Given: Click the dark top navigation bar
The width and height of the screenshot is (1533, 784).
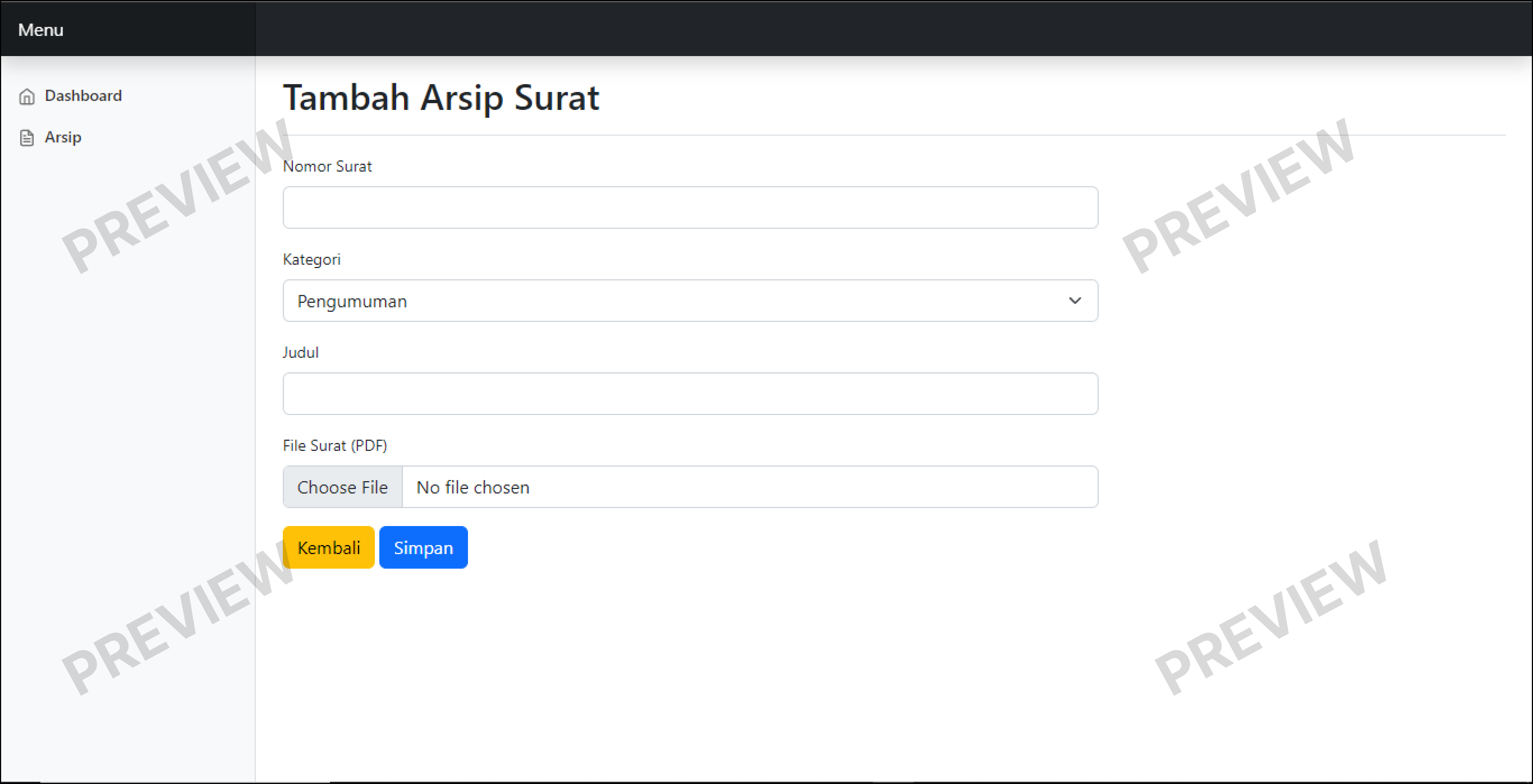Looking at the screenshot, I should [x=893, y=29].
